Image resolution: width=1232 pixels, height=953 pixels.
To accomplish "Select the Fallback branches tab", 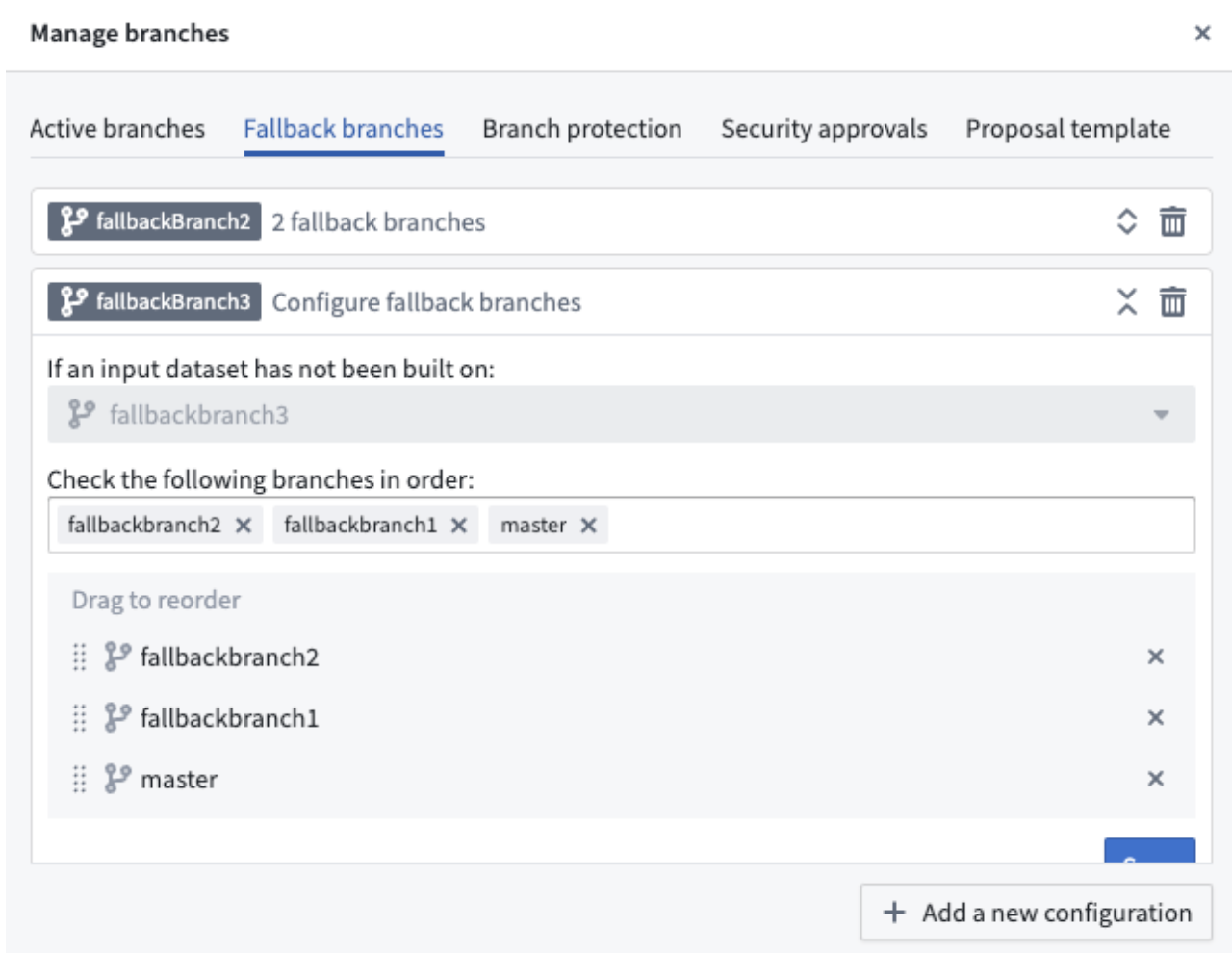I will (344, 129).
